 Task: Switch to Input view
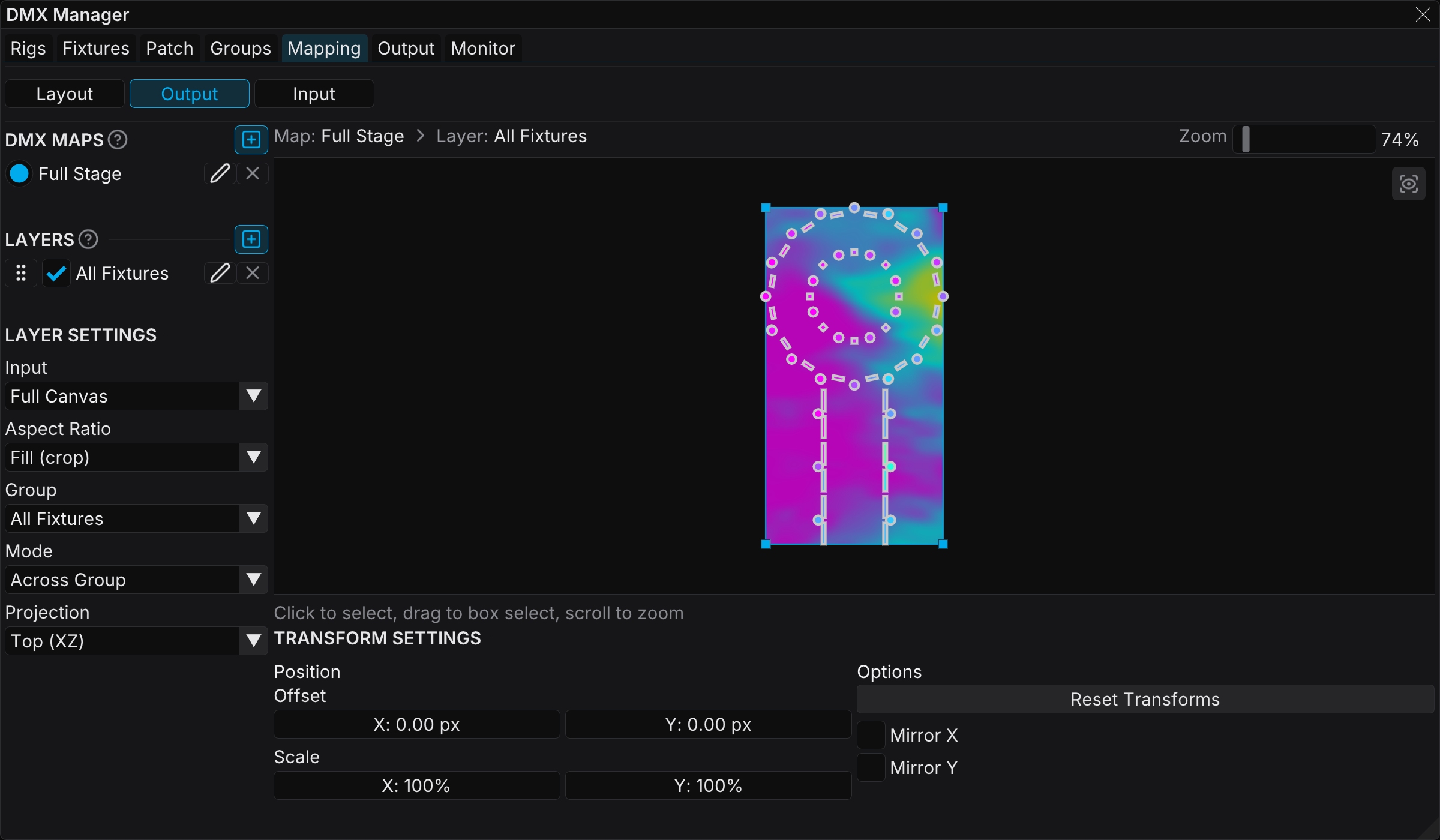coord(314,94)
